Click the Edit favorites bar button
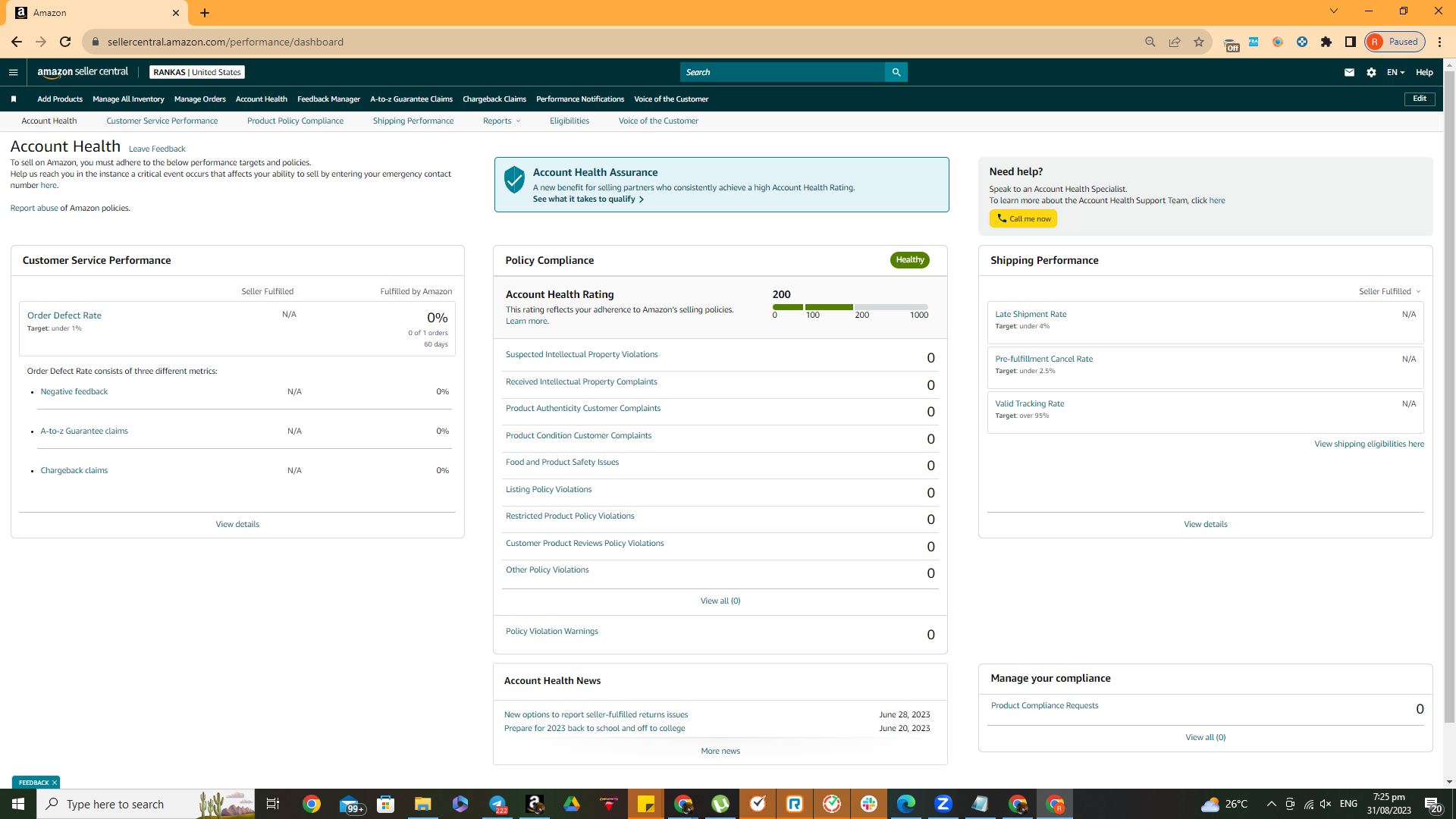Viewport: 1456px width, 819px height. point(1420,99)
